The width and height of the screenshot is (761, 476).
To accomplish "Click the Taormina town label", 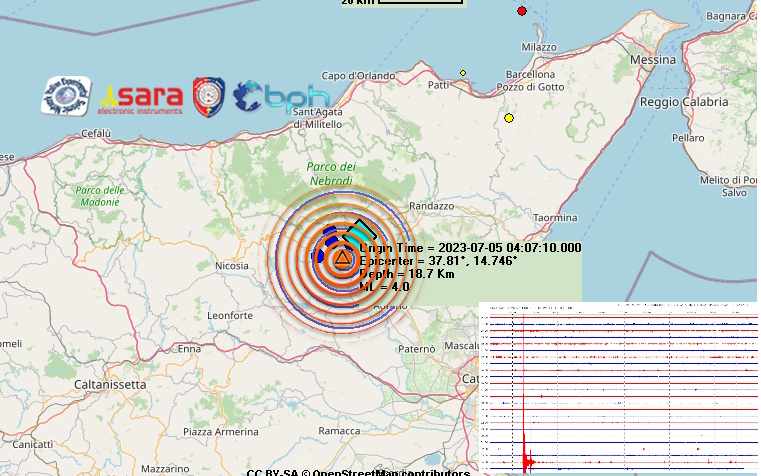I will click(555, 217).
